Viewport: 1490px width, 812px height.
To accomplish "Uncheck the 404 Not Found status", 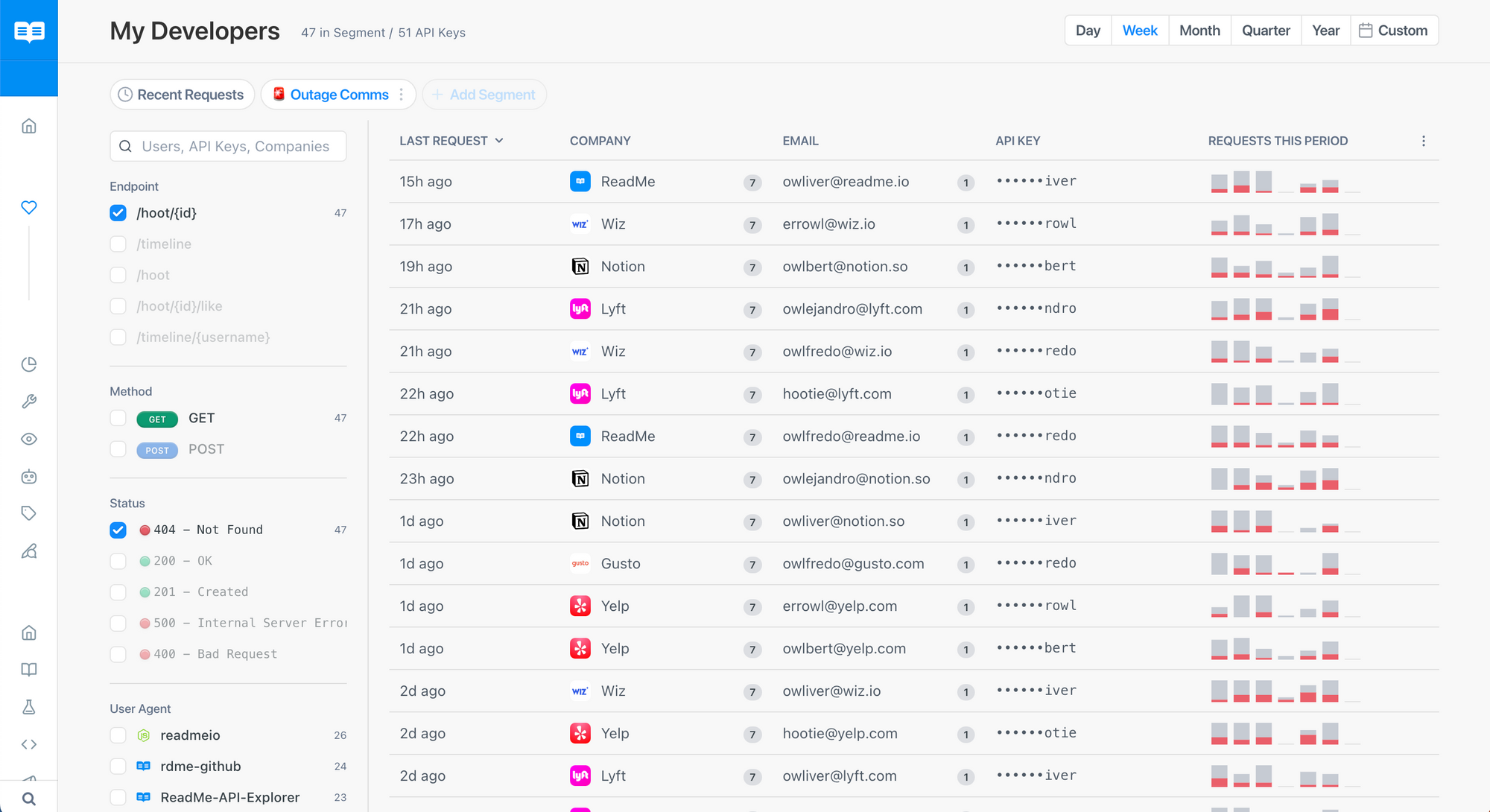I will tap(118, 530).
